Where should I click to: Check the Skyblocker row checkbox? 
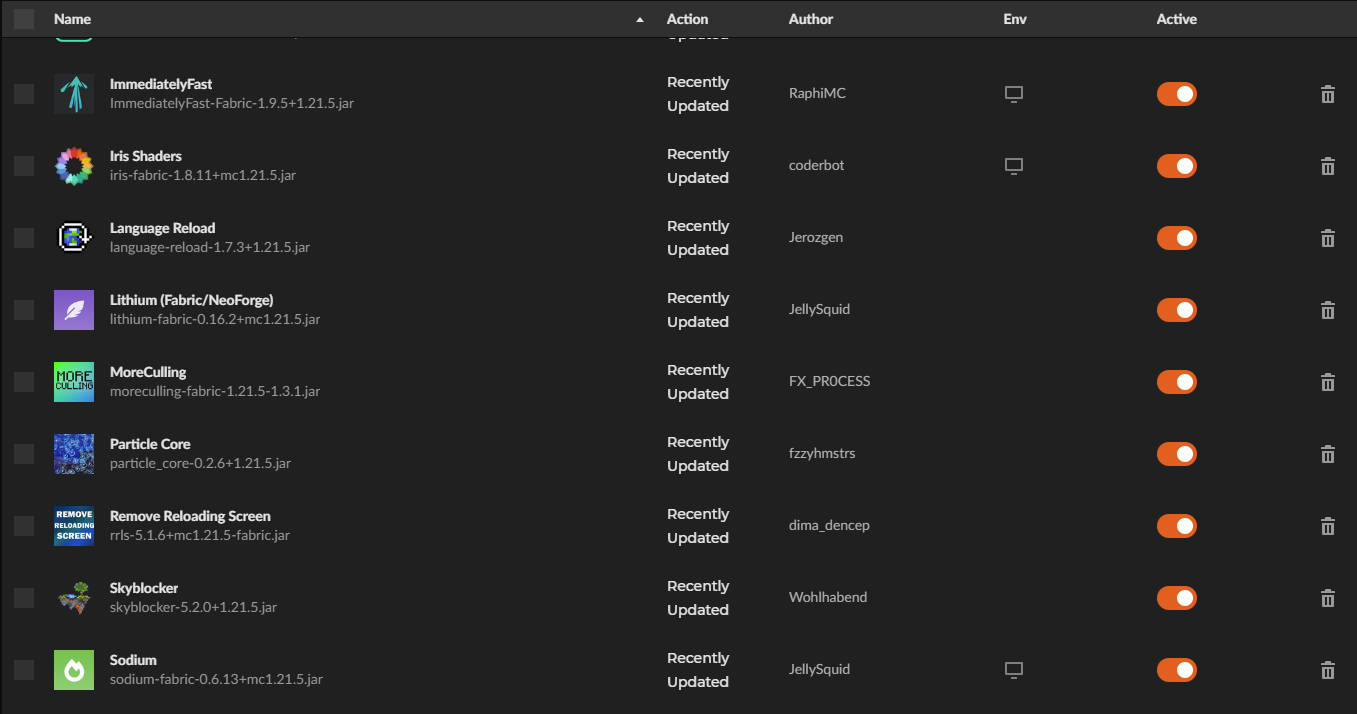pyautogui.click(x=24, y=598)
